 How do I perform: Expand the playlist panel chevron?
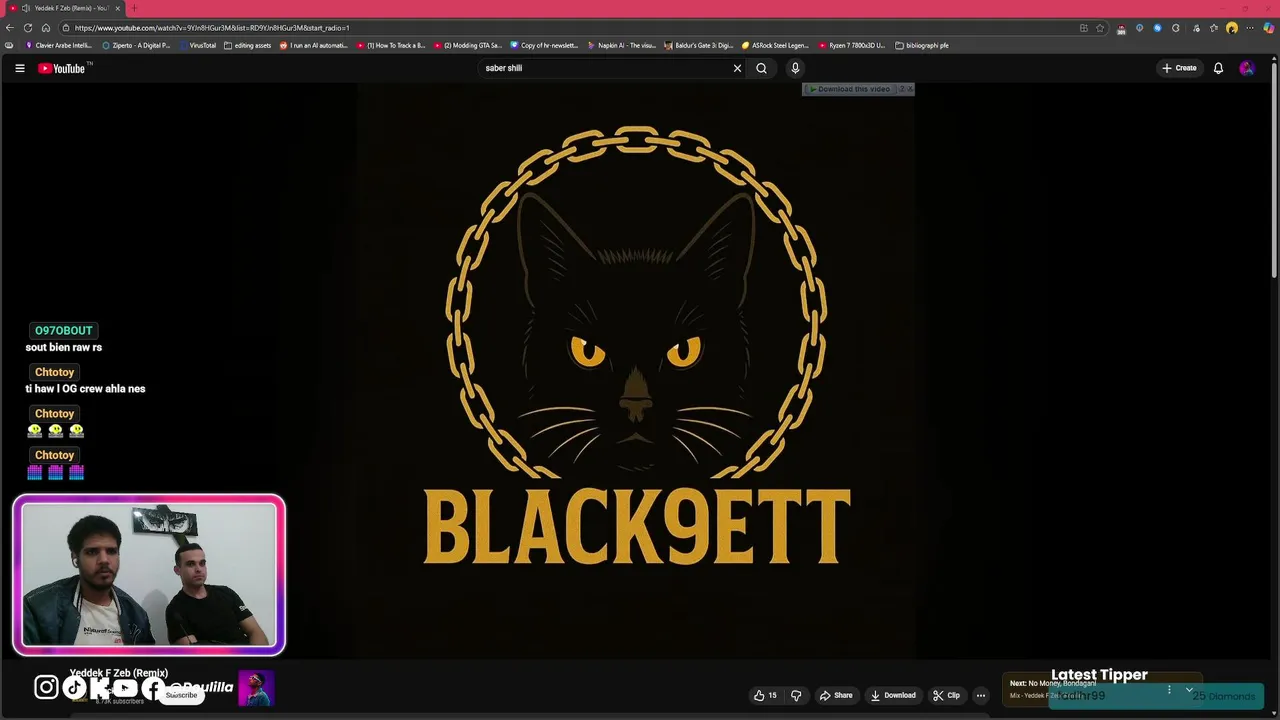tap(1189, 689)
